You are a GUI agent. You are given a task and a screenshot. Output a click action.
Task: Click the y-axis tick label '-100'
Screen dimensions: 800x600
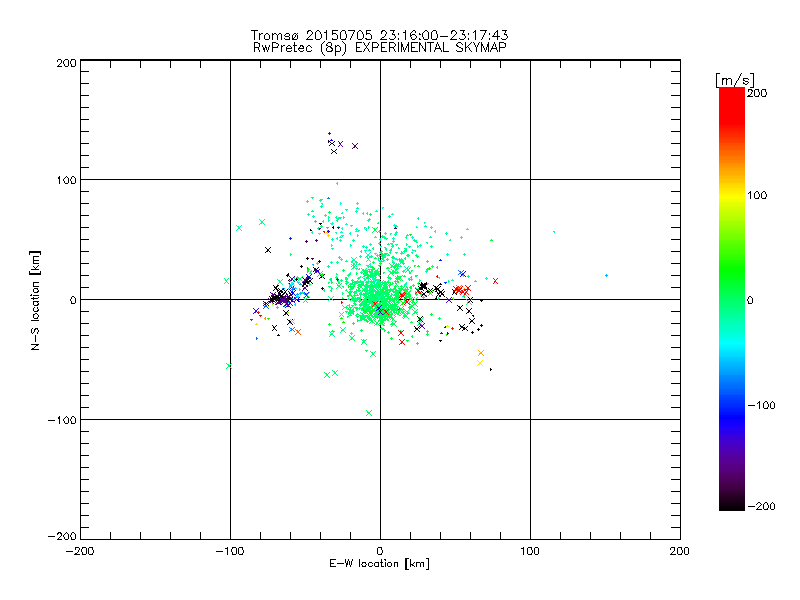pyautogui.click(x=62, y=420)
